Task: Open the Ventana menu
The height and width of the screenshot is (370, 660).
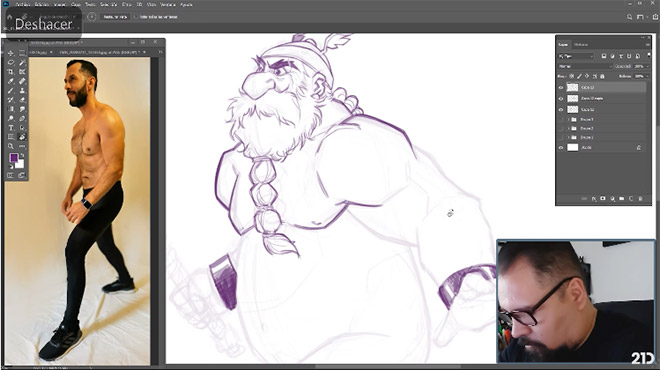Action: click(168, 5)
